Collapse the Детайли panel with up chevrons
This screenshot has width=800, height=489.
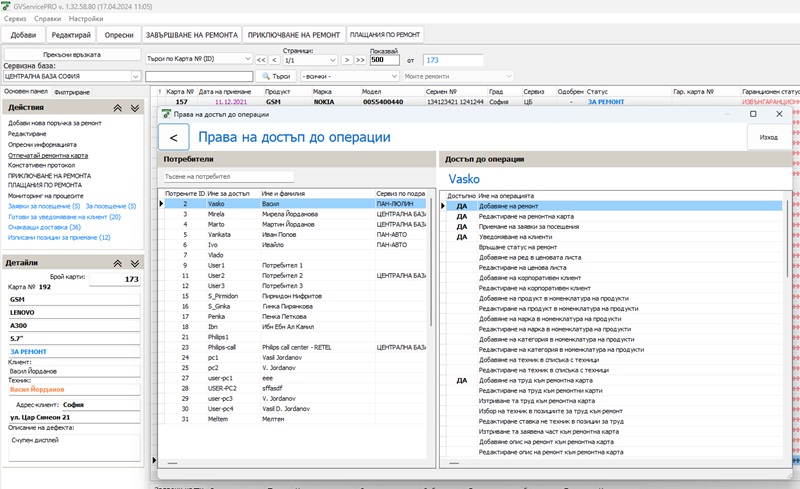point(117,263)
